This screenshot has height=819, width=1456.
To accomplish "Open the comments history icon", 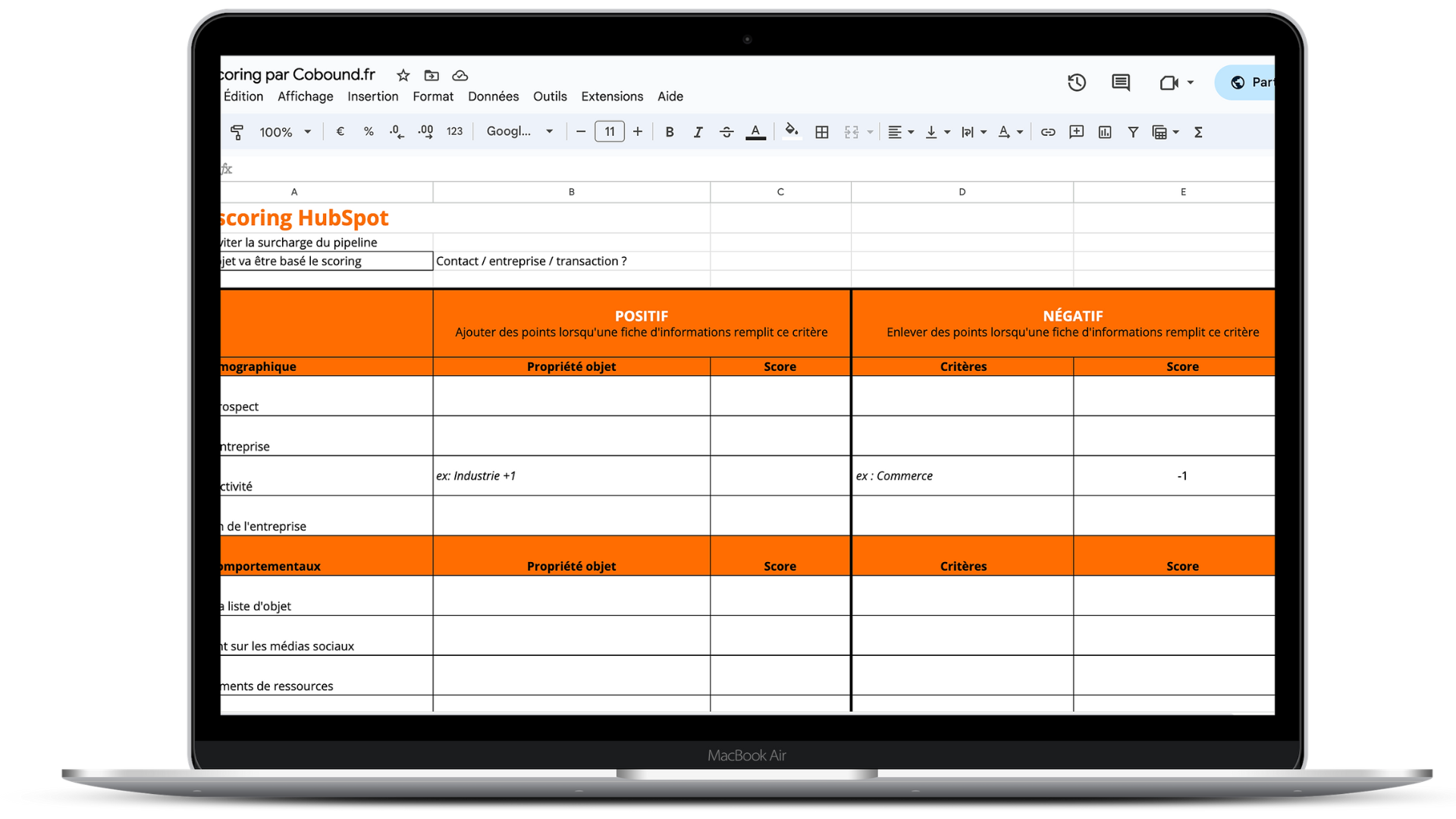I will click(x=1121, y=83).
